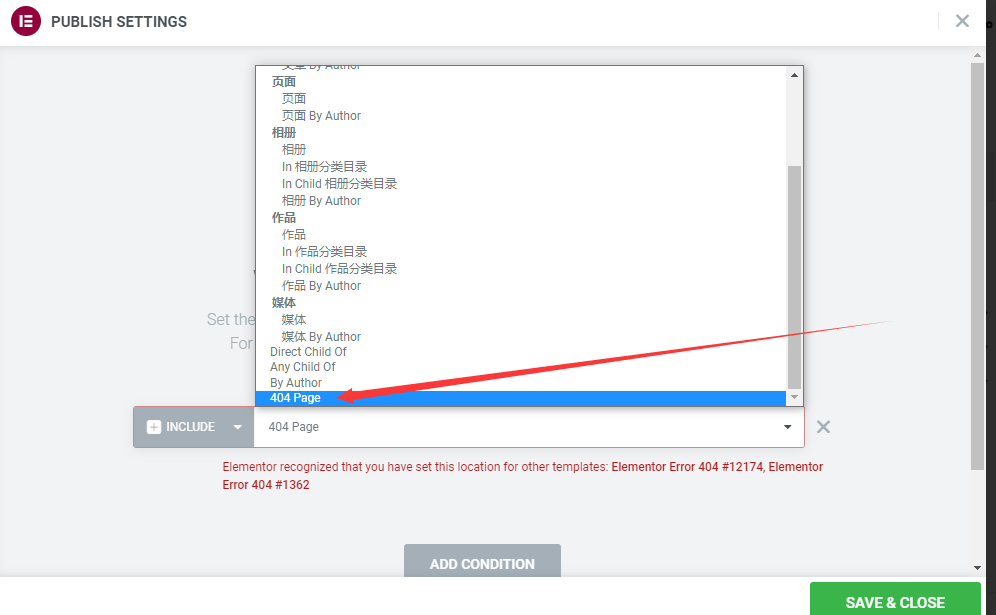The height and width of the screenshot is (615, 996).
Task: Choose the By Author option
Action: pyautogui.click(x=296, y=382)
